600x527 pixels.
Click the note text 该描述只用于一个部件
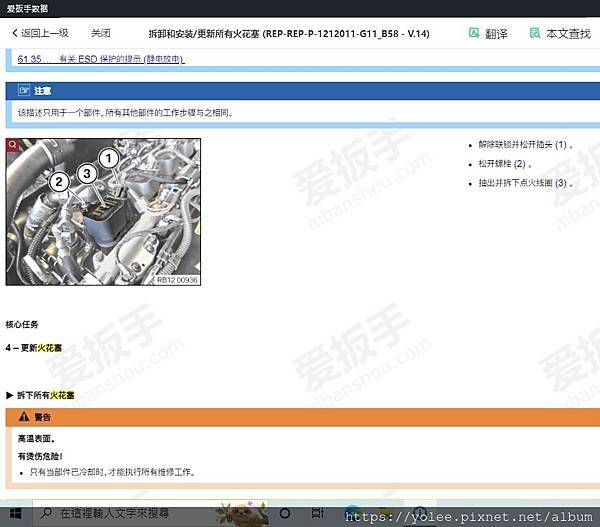(125, 113)
